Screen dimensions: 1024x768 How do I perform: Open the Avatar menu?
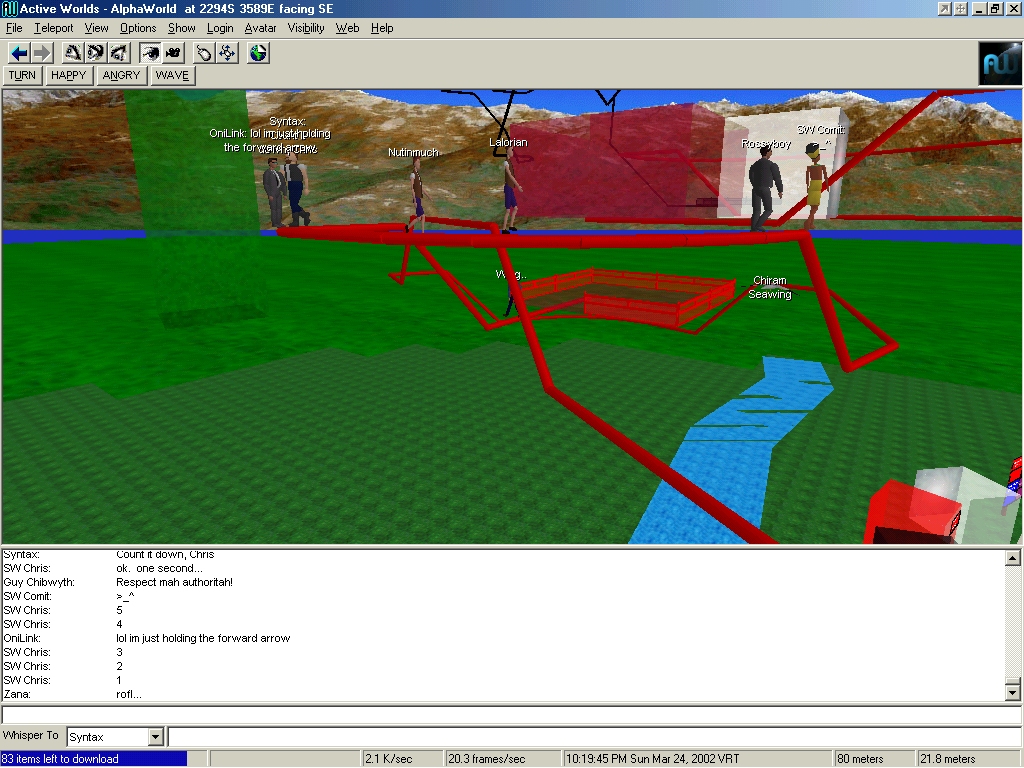(x=260, y=28)
